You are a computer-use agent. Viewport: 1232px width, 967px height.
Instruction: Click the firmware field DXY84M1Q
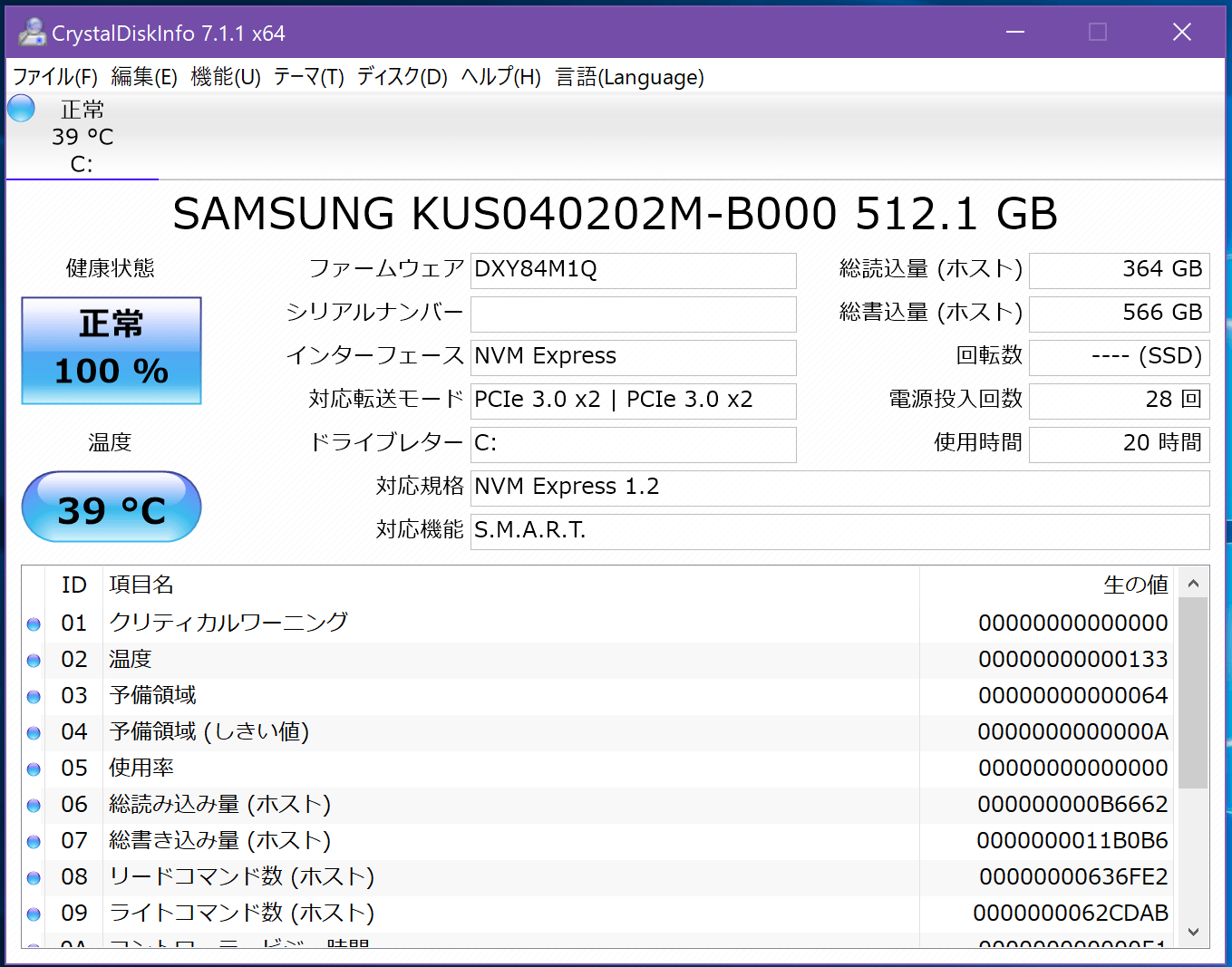pos(634,270)
